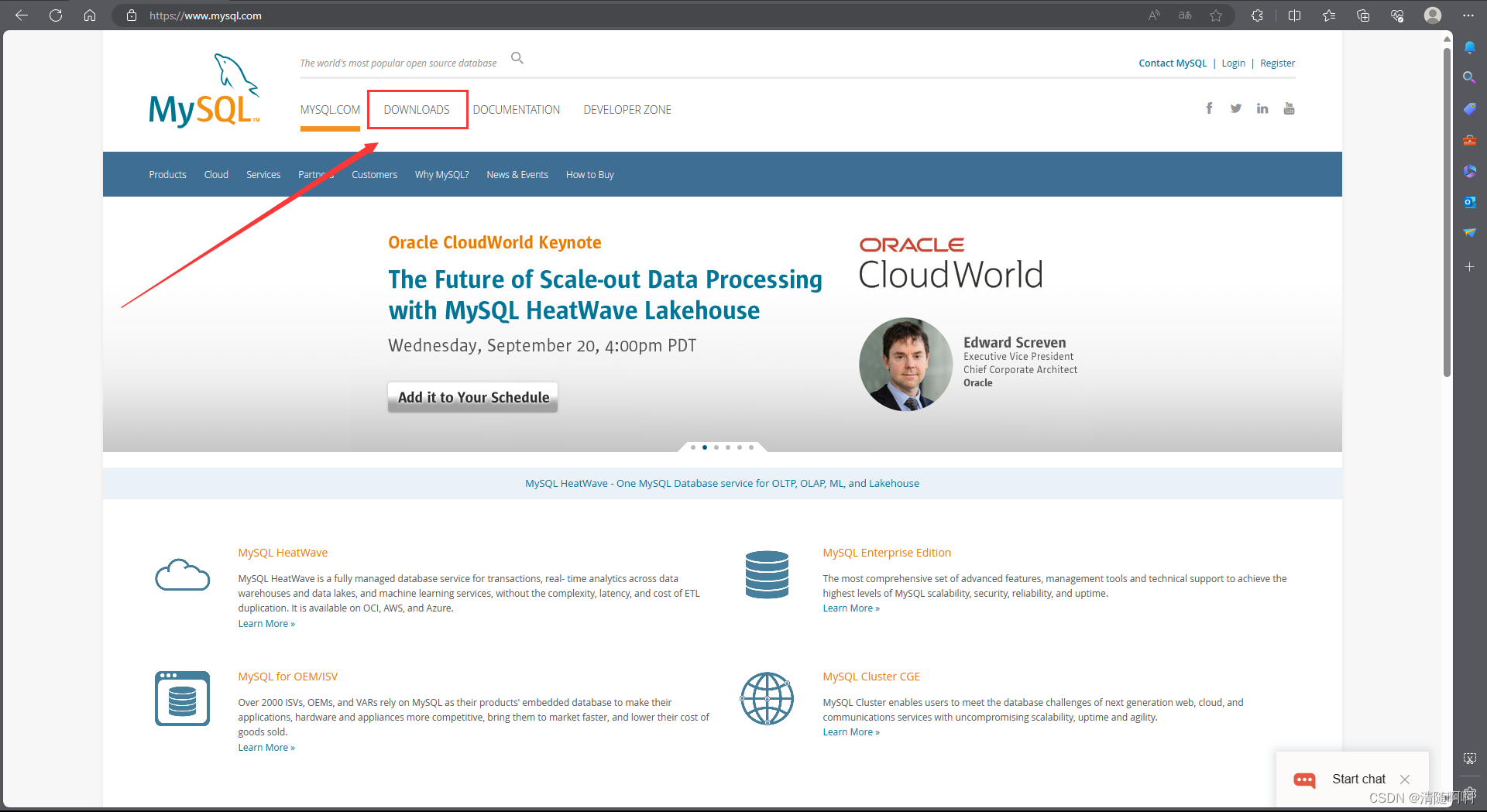This screenshot has width=1487, height=812.
Task: Click the MySQL dolphin logo
Action: pos(204,91)
